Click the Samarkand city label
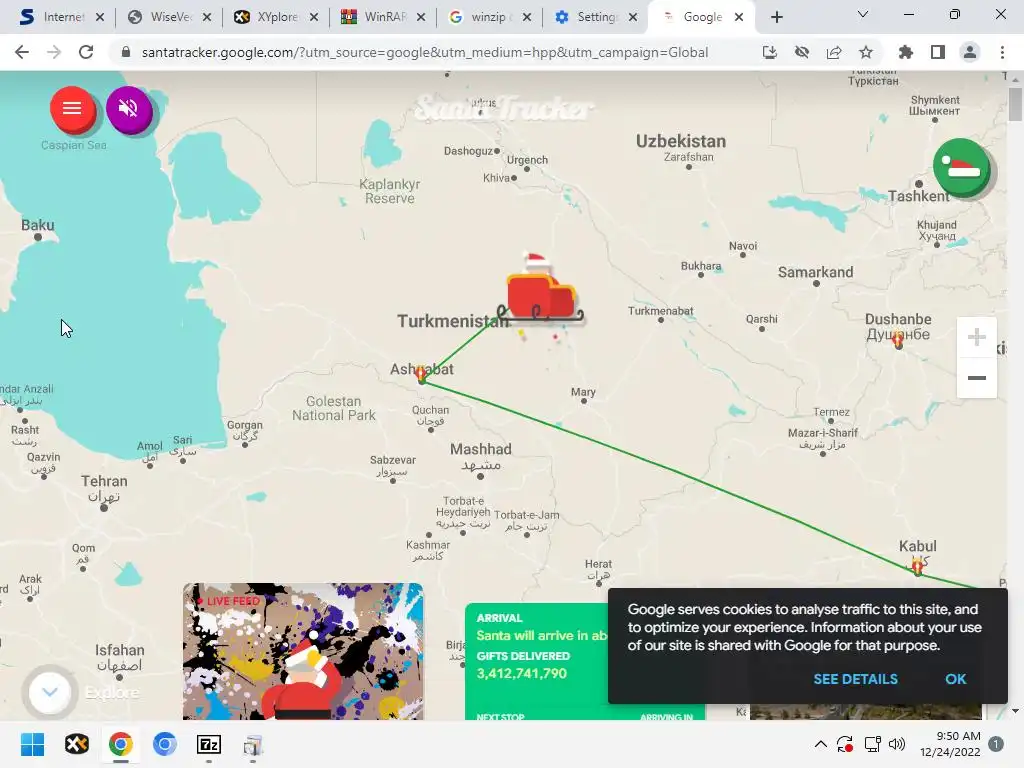Image resolution: width=1024 pixels, height=768 pixels. [815, 272]
